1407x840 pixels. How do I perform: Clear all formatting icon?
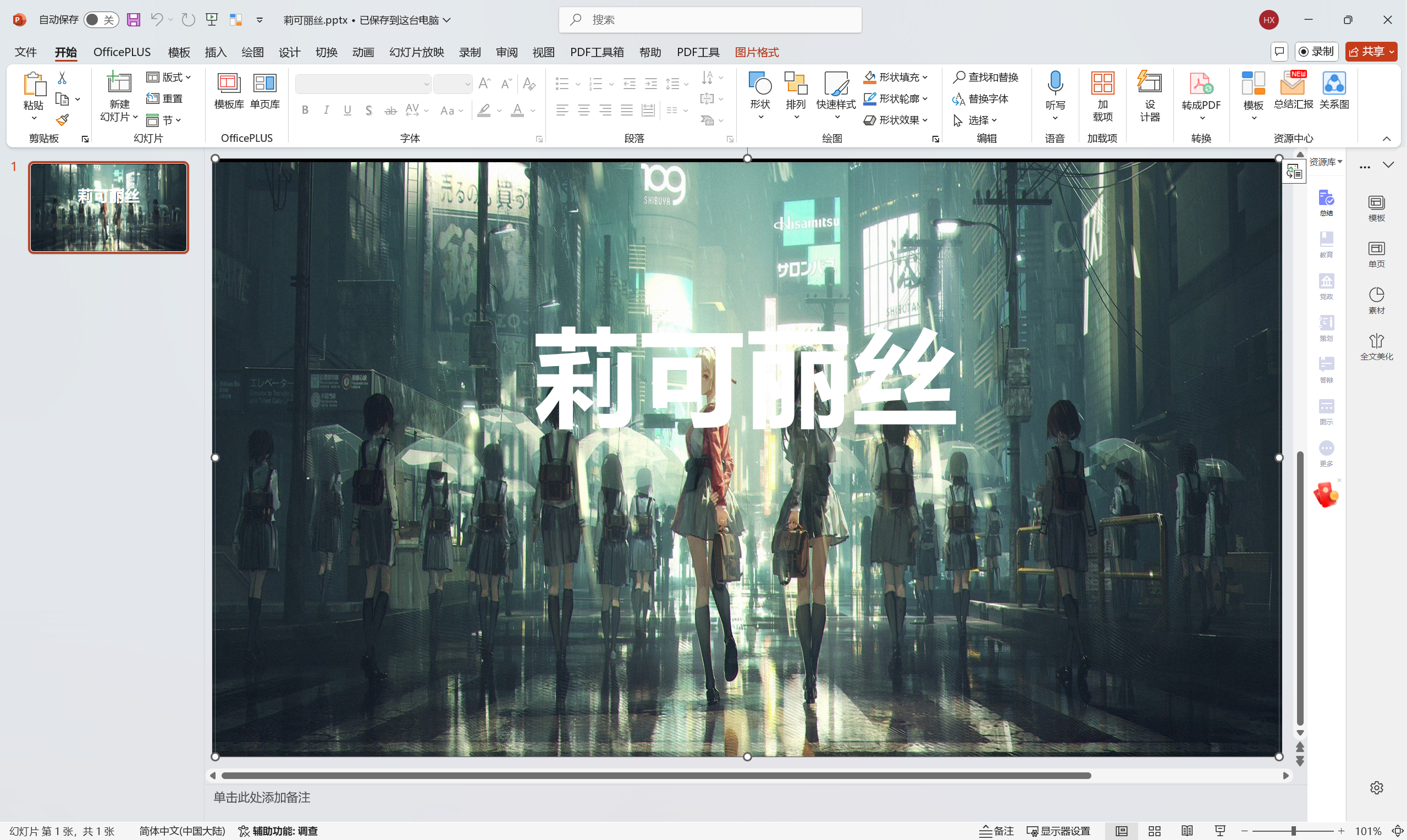pos(529,84)
